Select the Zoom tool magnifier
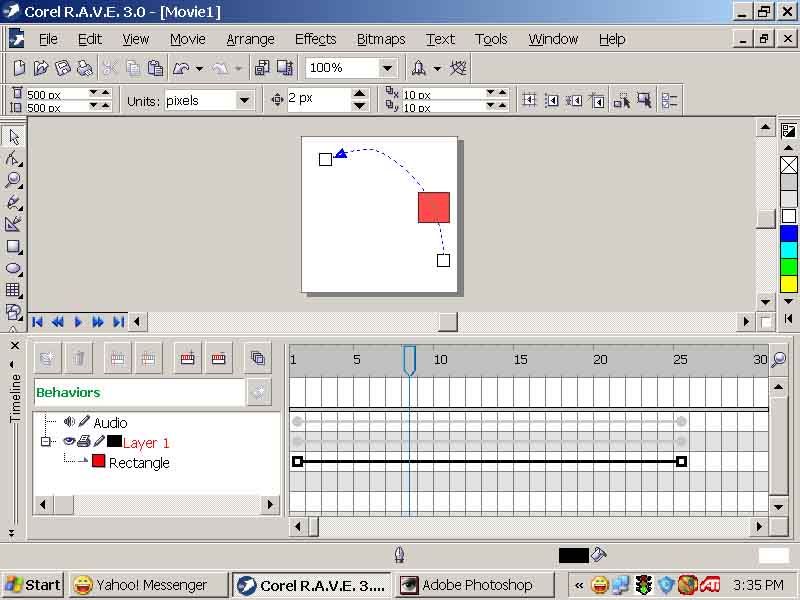The width and height of the screenshot is (800, 600). pyautogui.click(x=13, y=180)
